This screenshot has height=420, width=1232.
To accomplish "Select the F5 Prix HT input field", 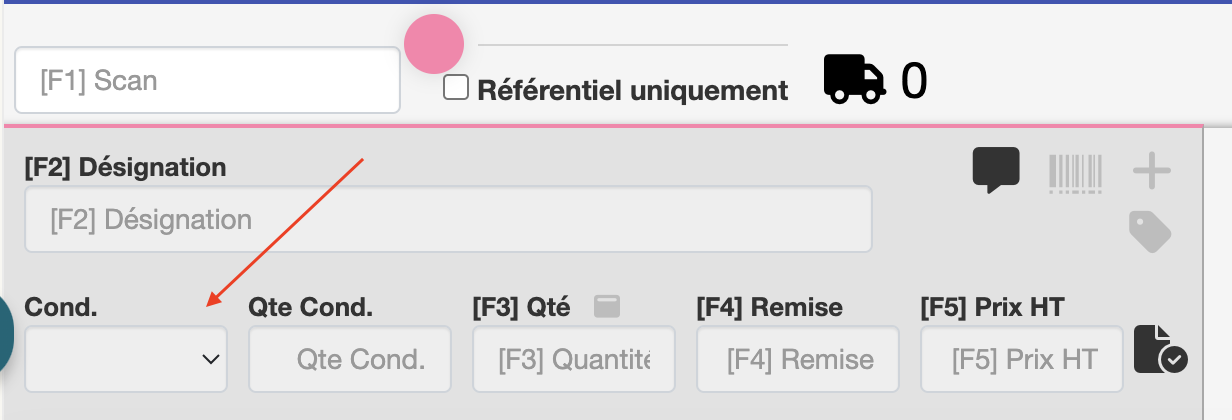I will point(1022,359).
